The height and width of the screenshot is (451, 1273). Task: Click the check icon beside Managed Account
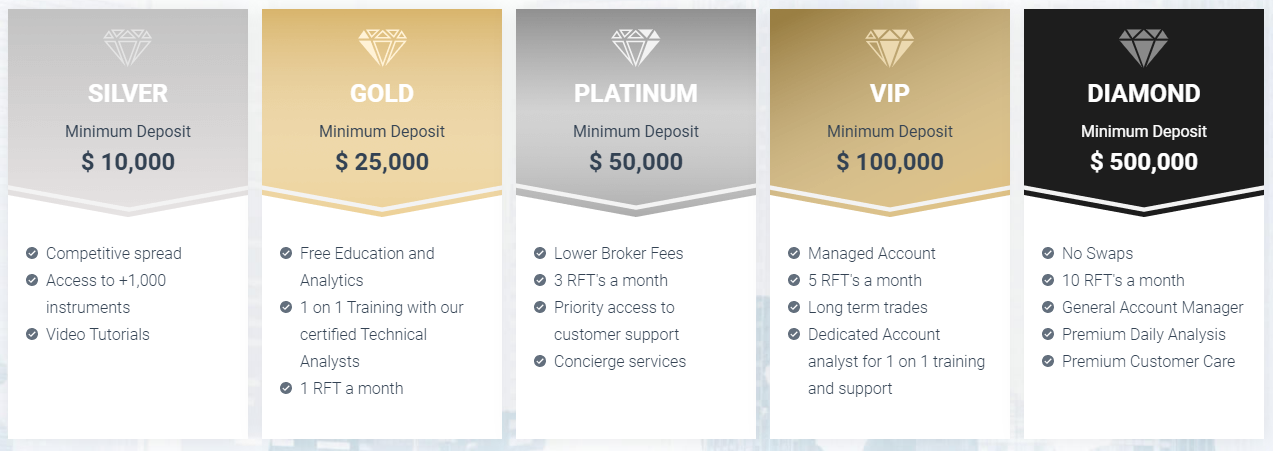point(794,253)
